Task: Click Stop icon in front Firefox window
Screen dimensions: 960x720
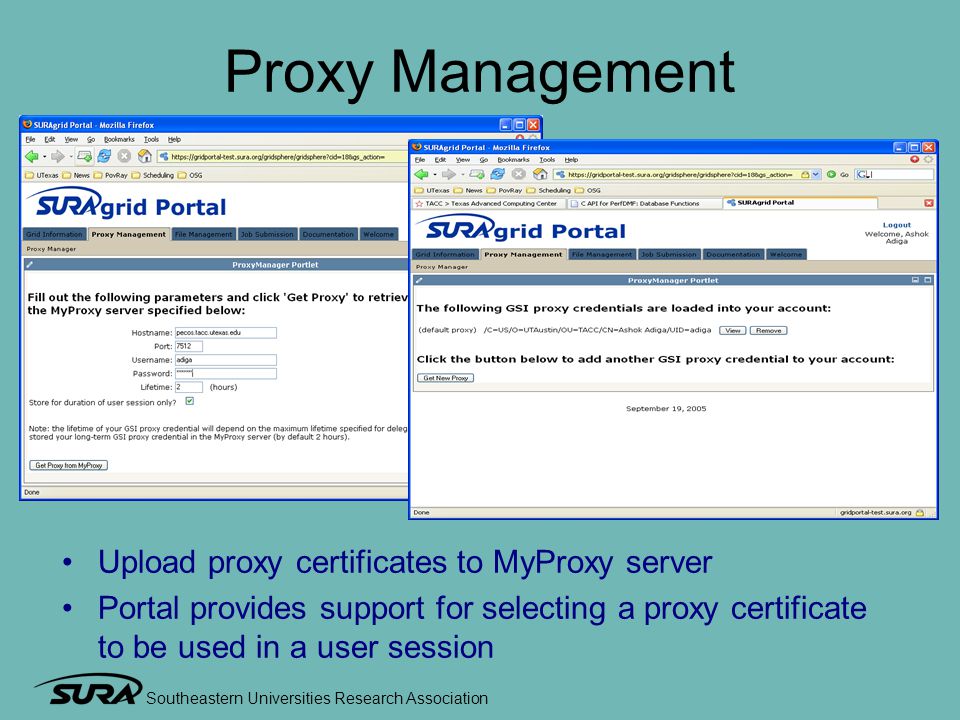Action: click(519, 174)
